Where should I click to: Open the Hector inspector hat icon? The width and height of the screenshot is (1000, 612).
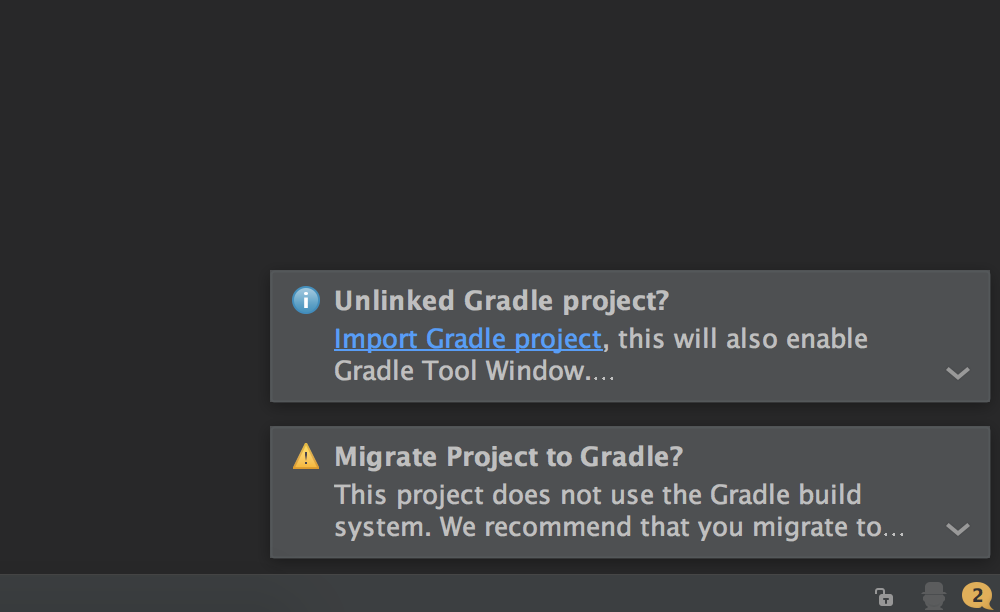(x=934, y=596)
